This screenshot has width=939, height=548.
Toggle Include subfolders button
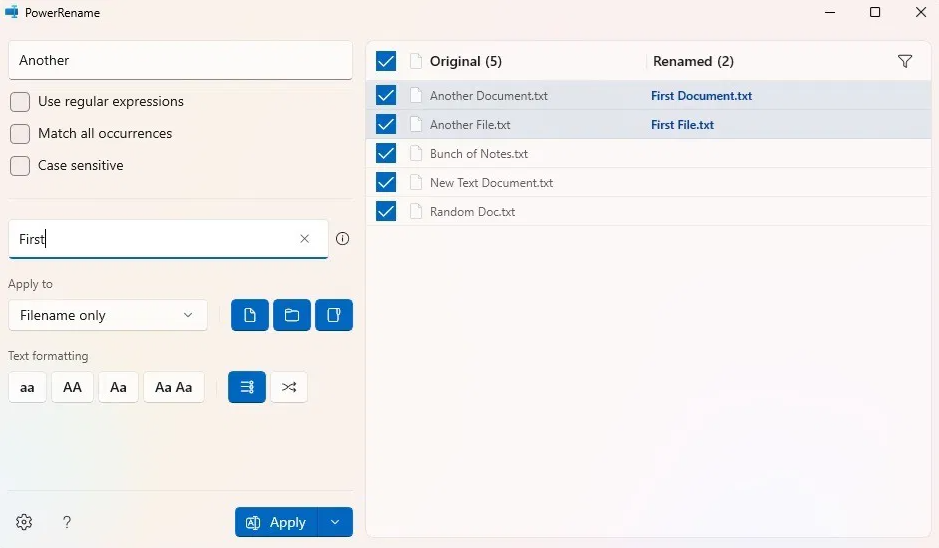coord(334,315)
